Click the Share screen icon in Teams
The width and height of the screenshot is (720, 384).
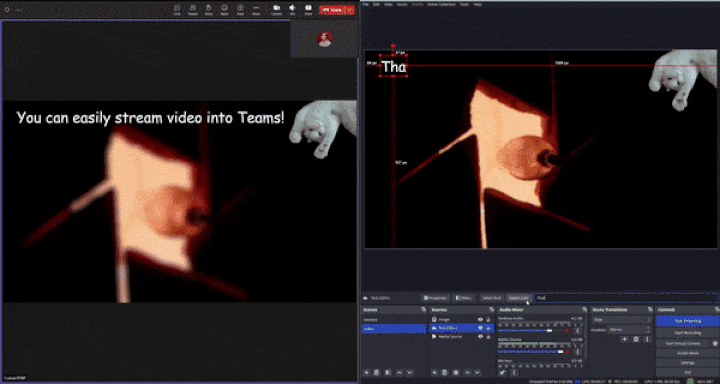click(309, 9)
